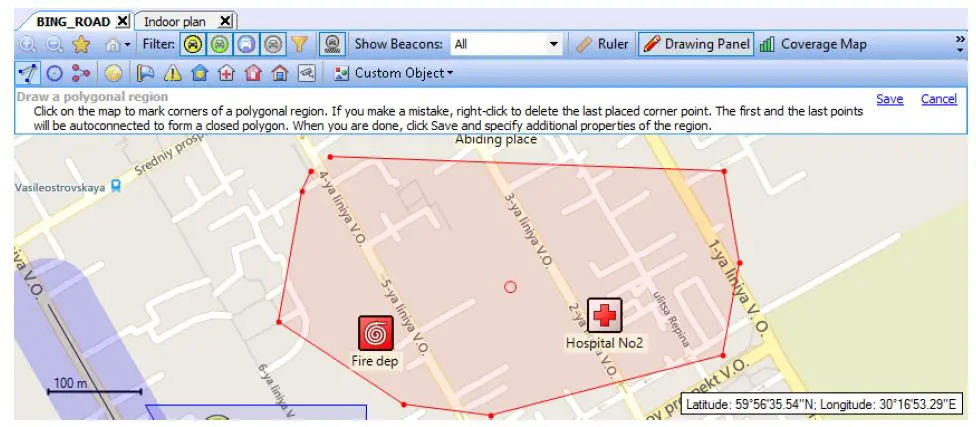Click the zoom out magnifier icon
Screen dimensions: 976x427
[x=55, y=45]
